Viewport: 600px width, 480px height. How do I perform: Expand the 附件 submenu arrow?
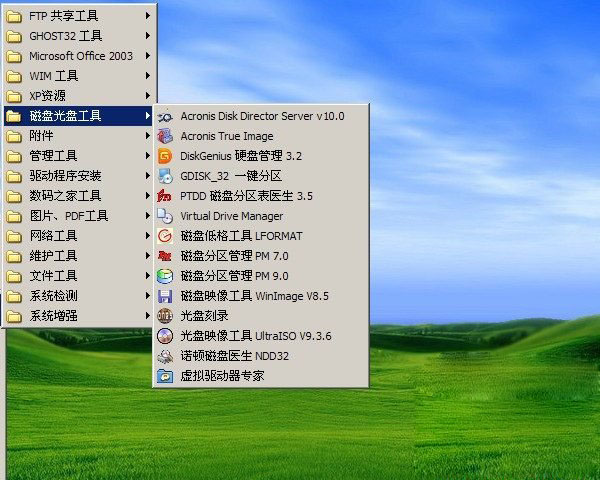pyautogui.click(x=148, y=136)
